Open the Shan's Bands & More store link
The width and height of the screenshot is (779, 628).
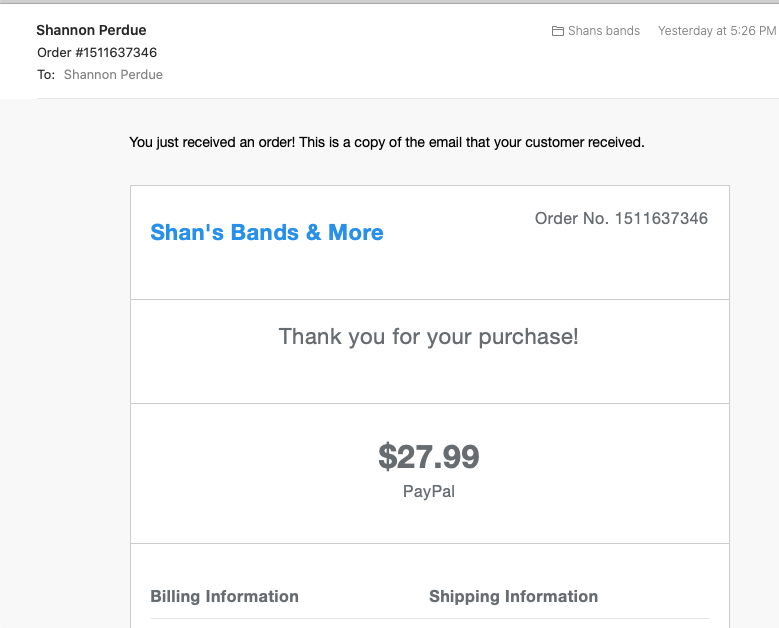click(x=266, y=233)
